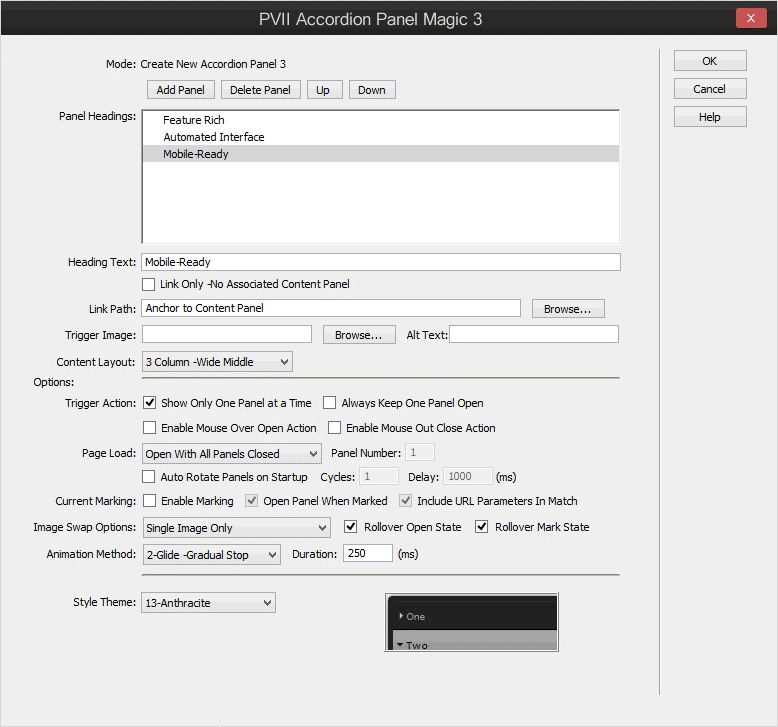
Task: Close the dialog with the red X
Action: pyautogui.click(x=751, y=18)
